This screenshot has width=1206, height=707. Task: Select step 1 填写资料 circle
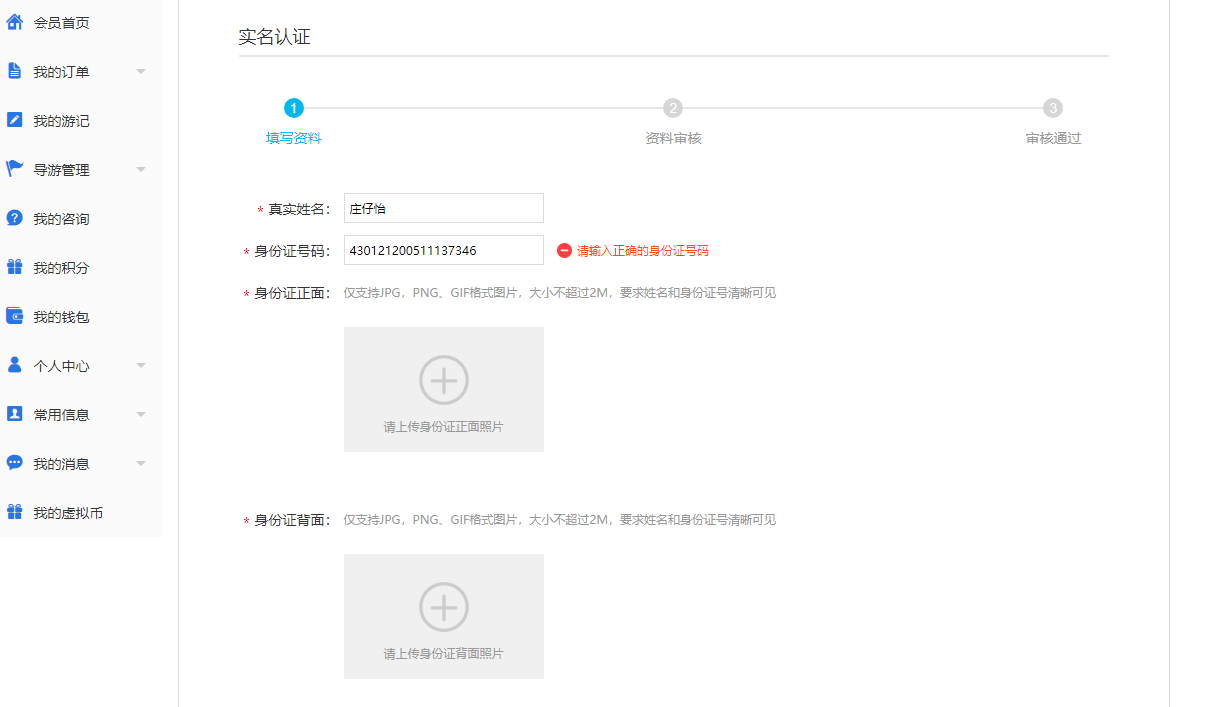coord(294,108)
